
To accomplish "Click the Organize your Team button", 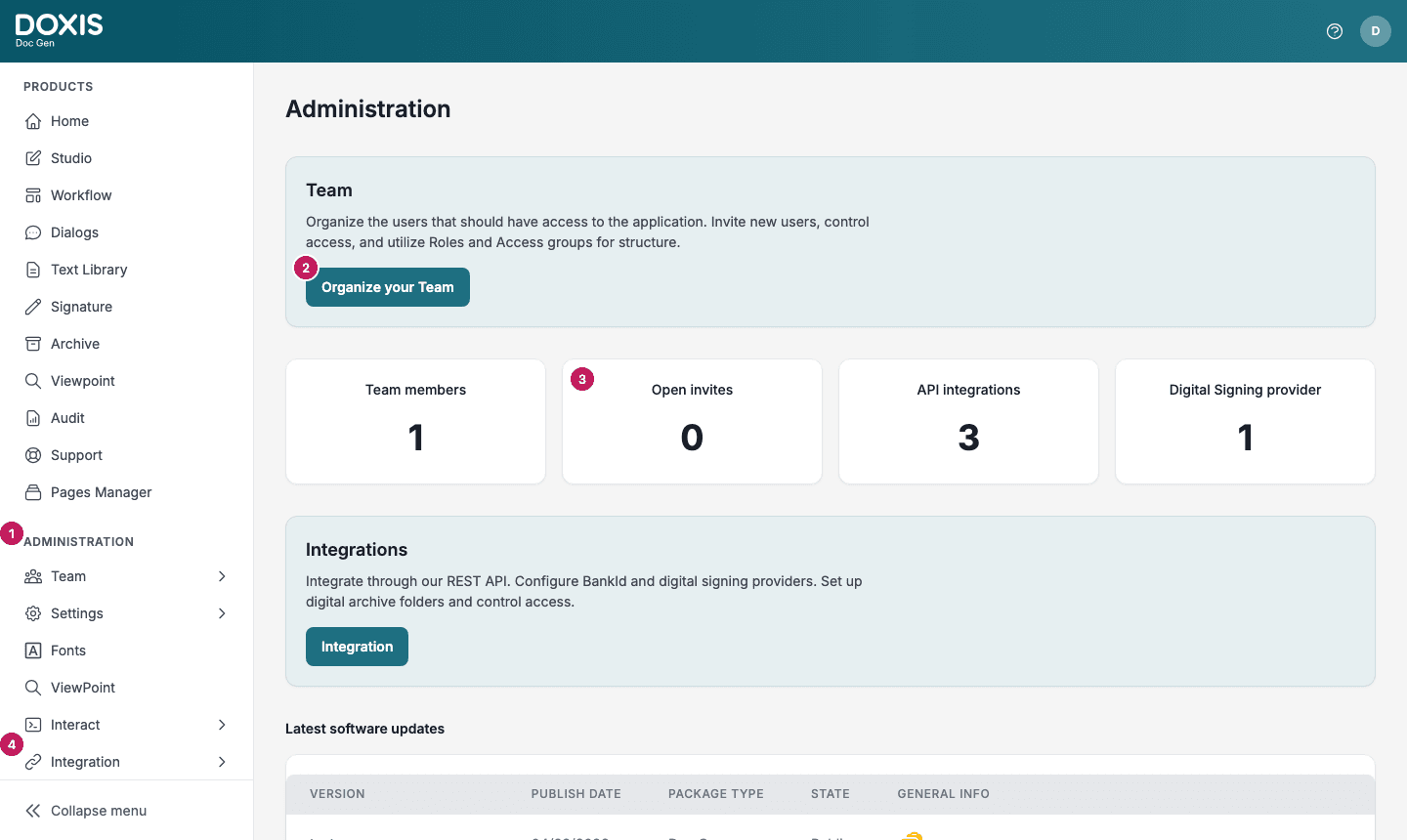I will click(388, 287).
